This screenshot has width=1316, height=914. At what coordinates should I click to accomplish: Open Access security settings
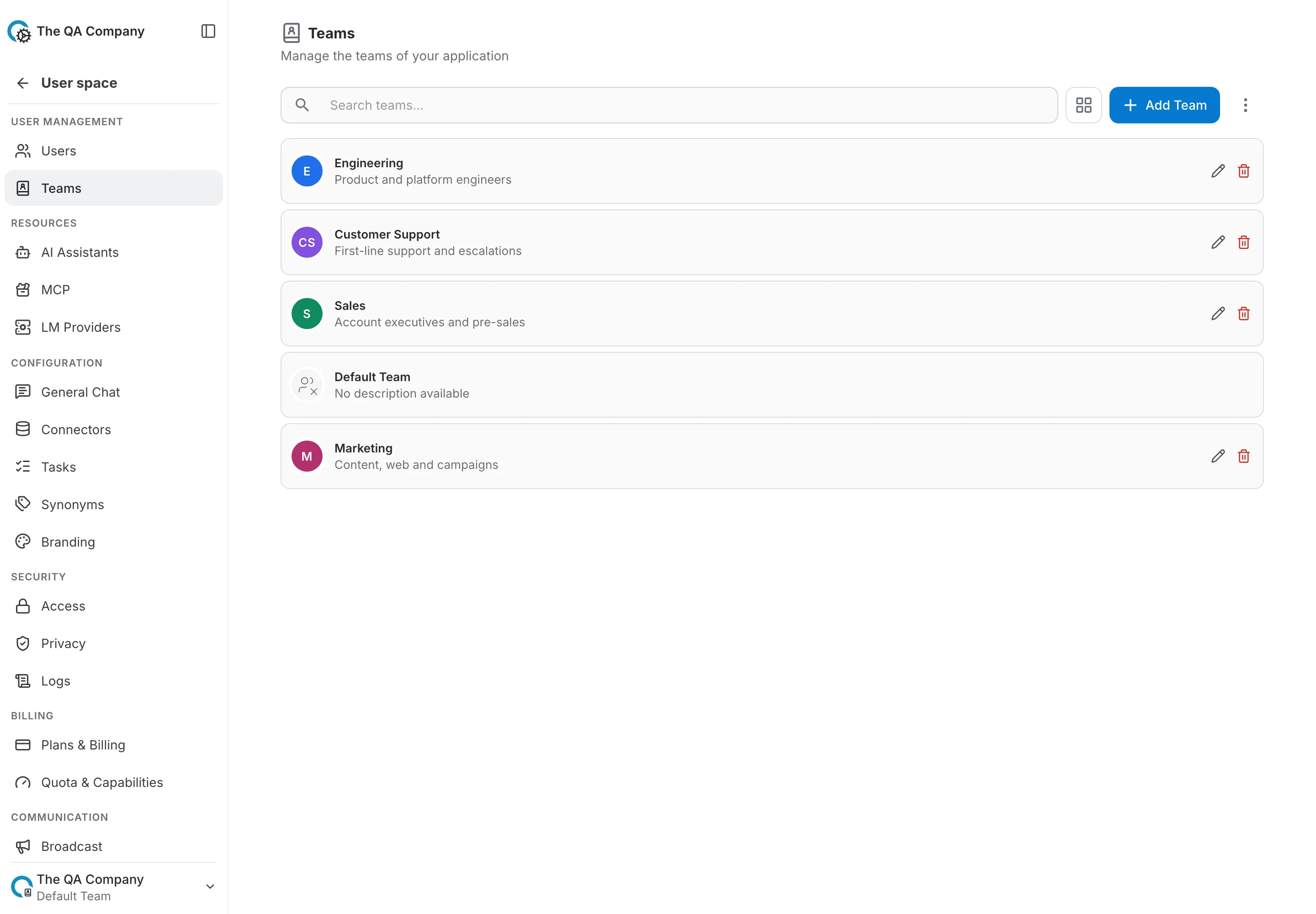(x=113, y=606)
